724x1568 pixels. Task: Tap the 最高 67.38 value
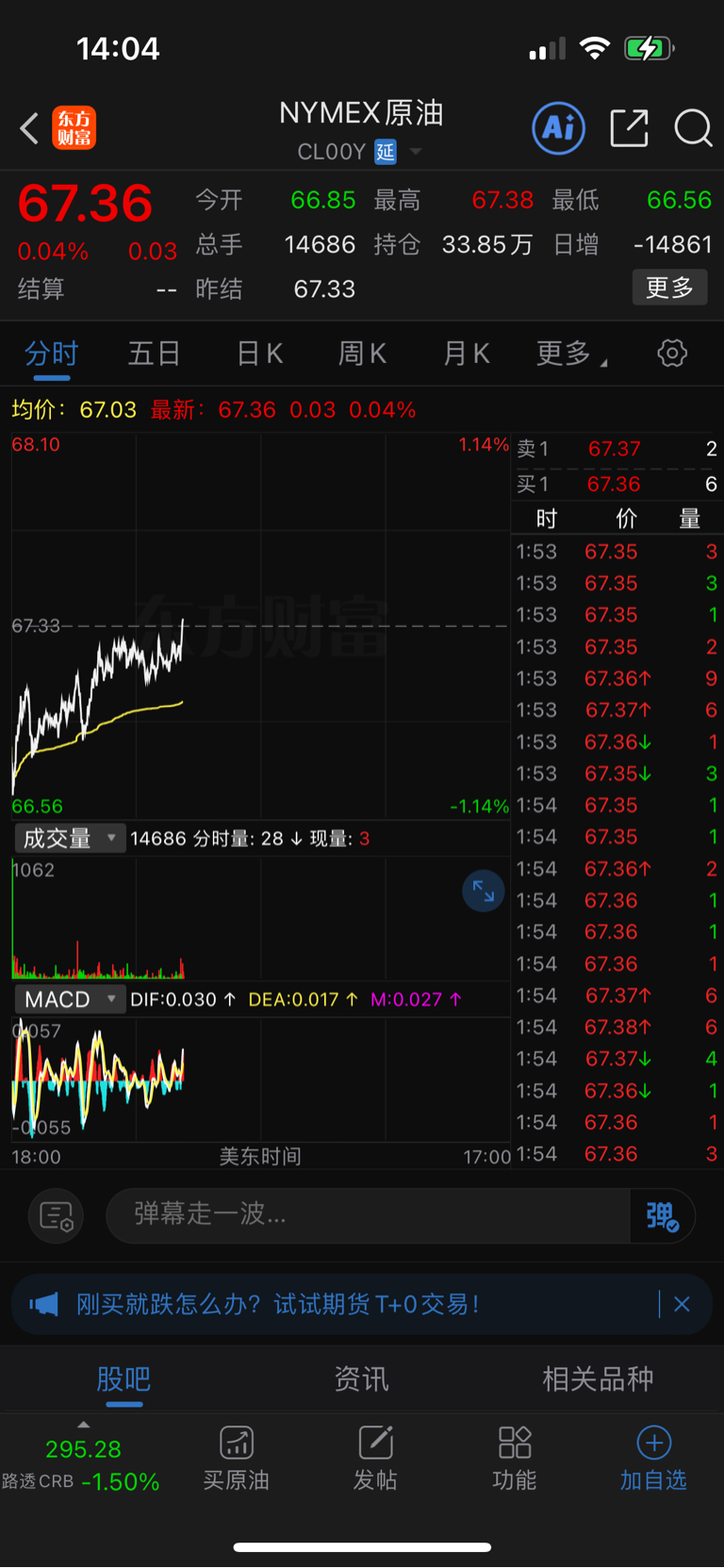[x=502, y=200]
